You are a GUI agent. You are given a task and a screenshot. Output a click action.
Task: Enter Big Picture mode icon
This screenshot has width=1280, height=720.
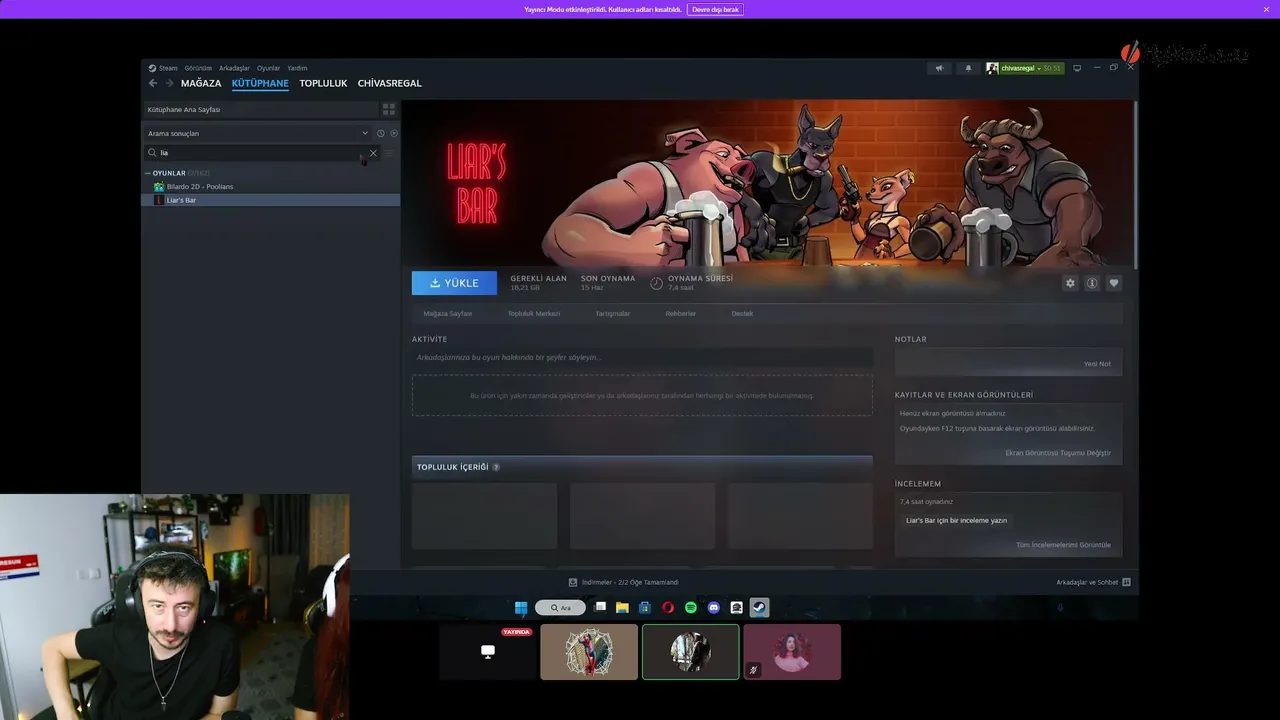(x=1077, y=68)
